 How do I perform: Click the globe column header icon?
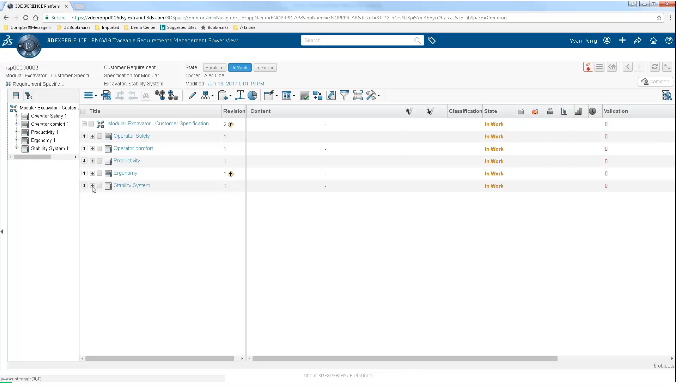pyautogui.click(x=592, y=111)
